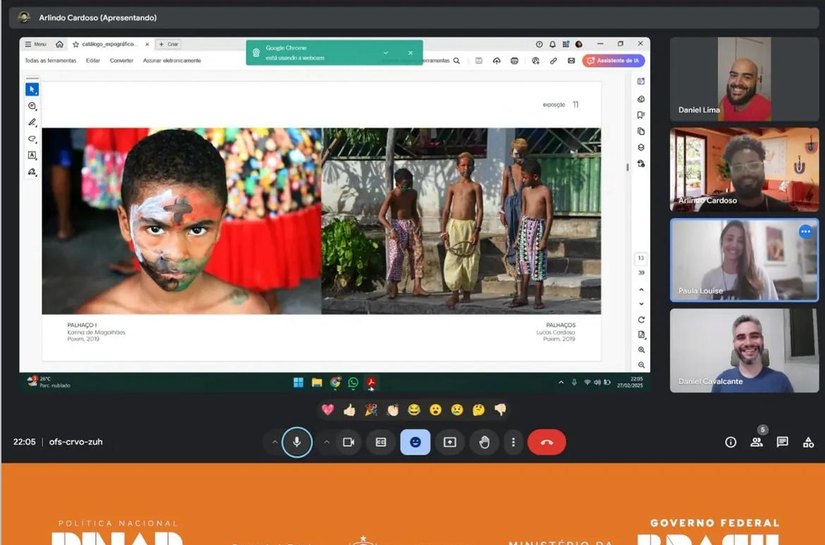Viewport: 825px width, 545px height.
Task: Expand video settings chevron beside camera
Action: [x=326, y=442]
